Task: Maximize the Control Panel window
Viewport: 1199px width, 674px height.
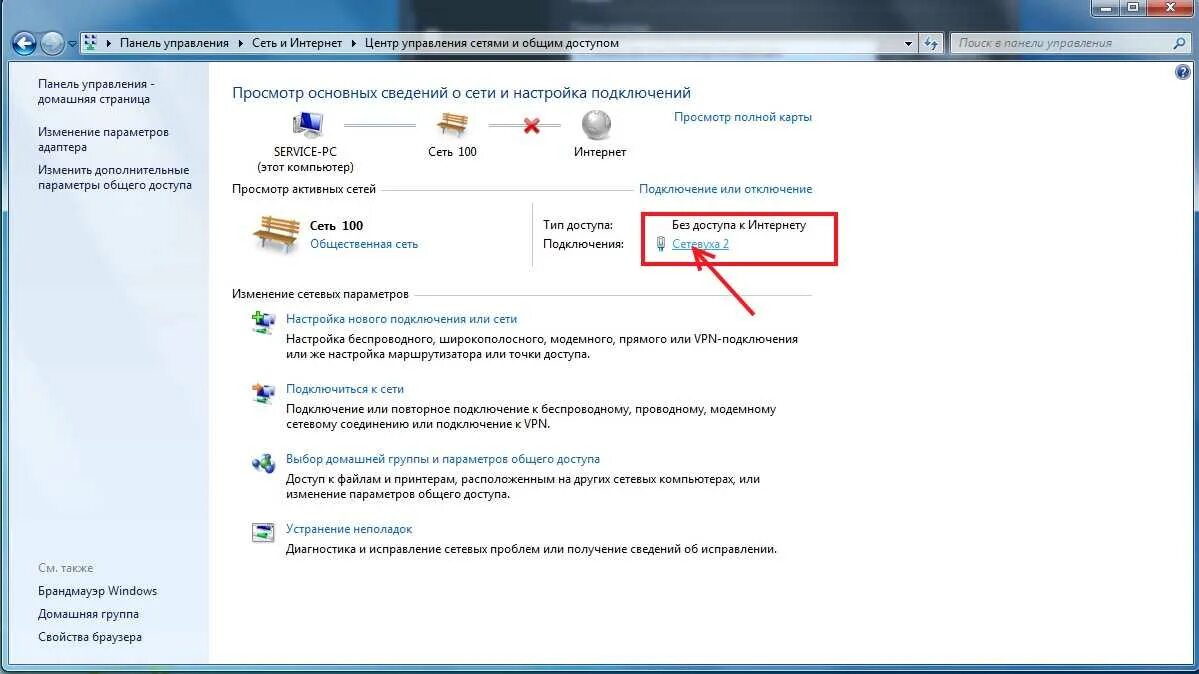Action: tap(1133, 8)
